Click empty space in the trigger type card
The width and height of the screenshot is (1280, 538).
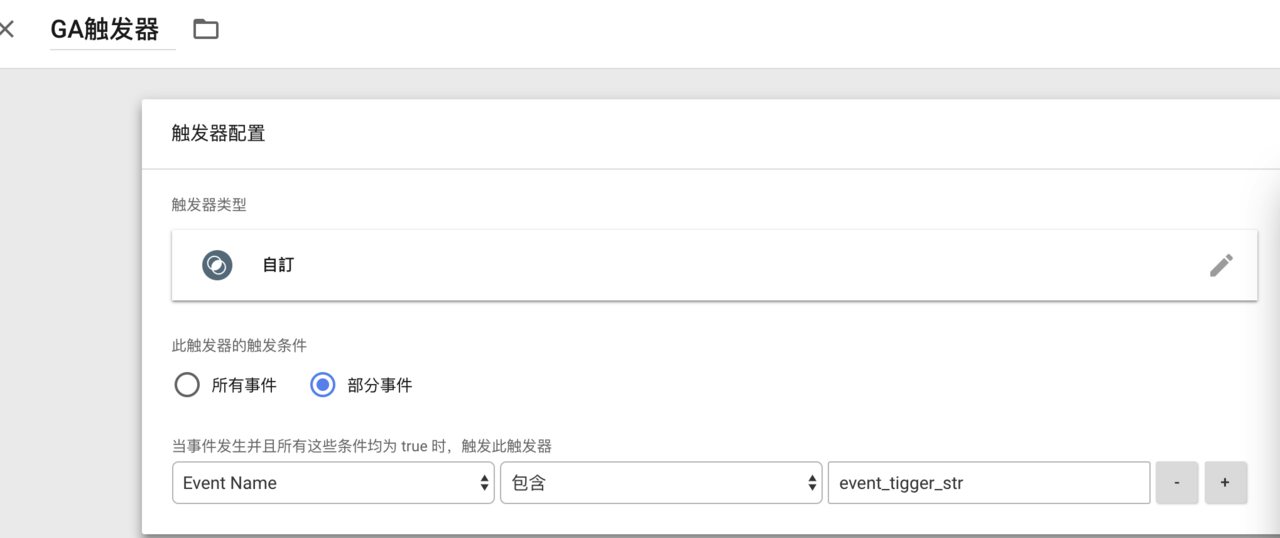(x=750, y=265)
